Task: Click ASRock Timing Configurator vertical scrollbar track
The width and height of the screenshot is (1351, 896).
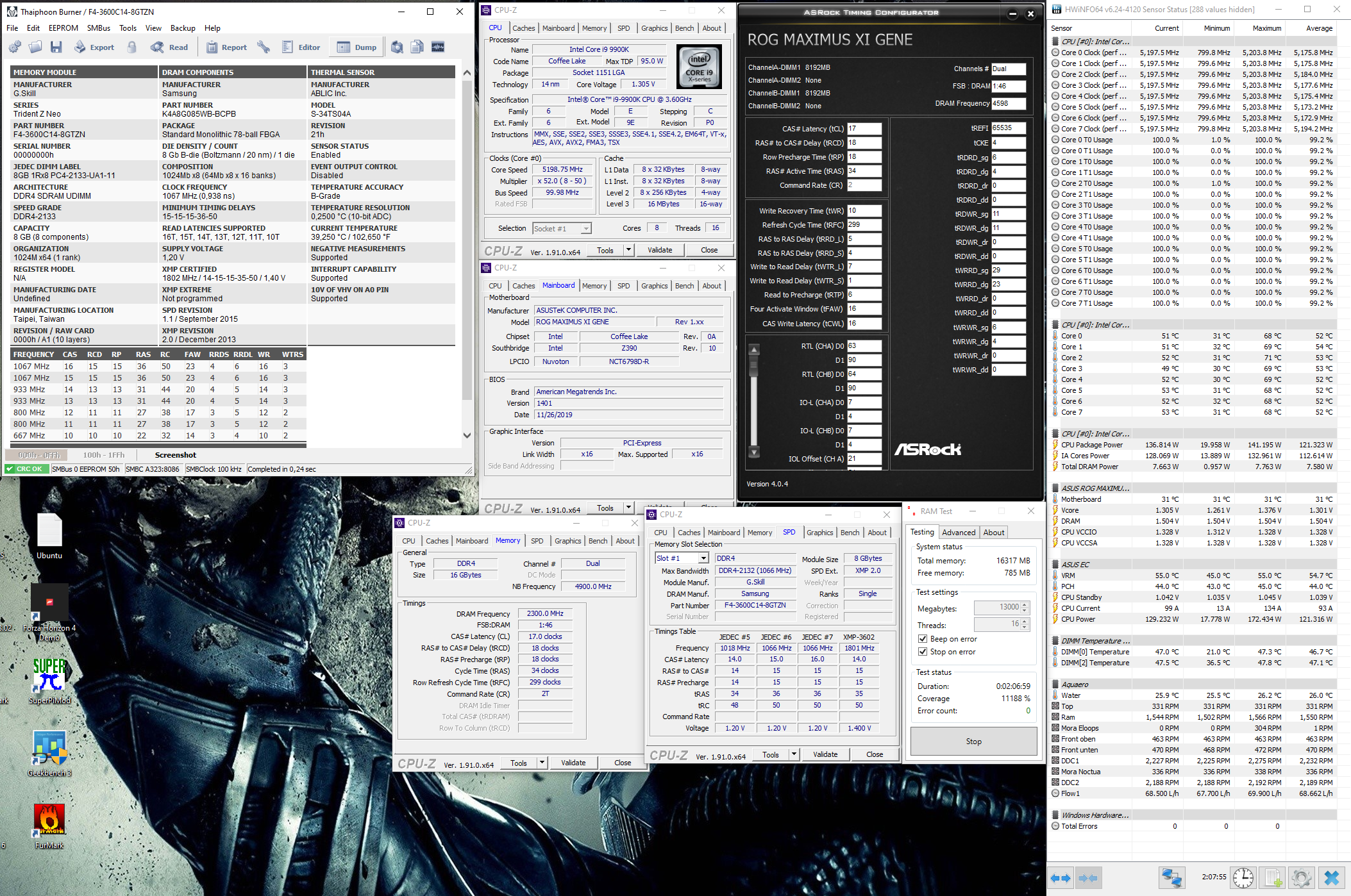Action: tap(754, 410)
